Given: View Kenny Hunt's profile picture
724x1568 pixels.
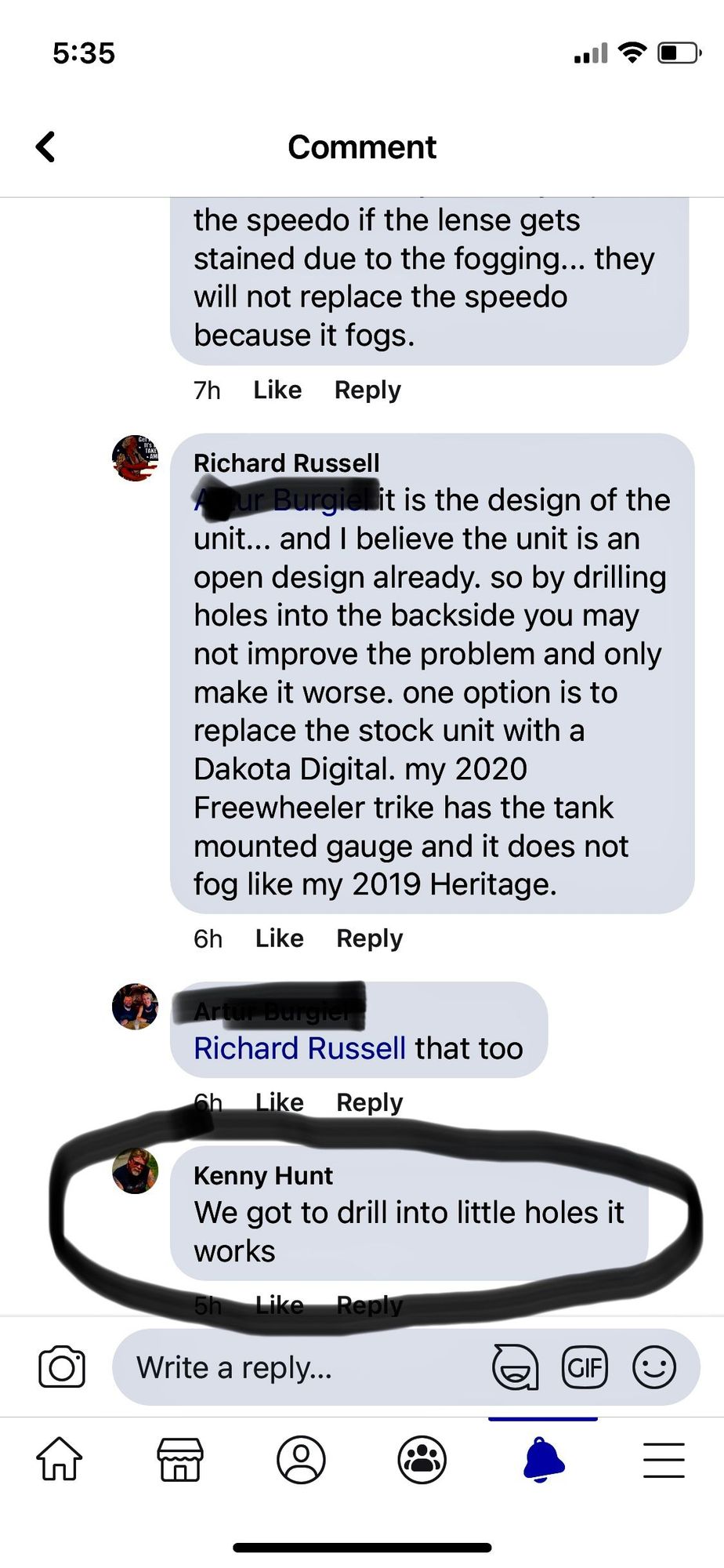Looking at the screenshot, I should pos(136,1171).
